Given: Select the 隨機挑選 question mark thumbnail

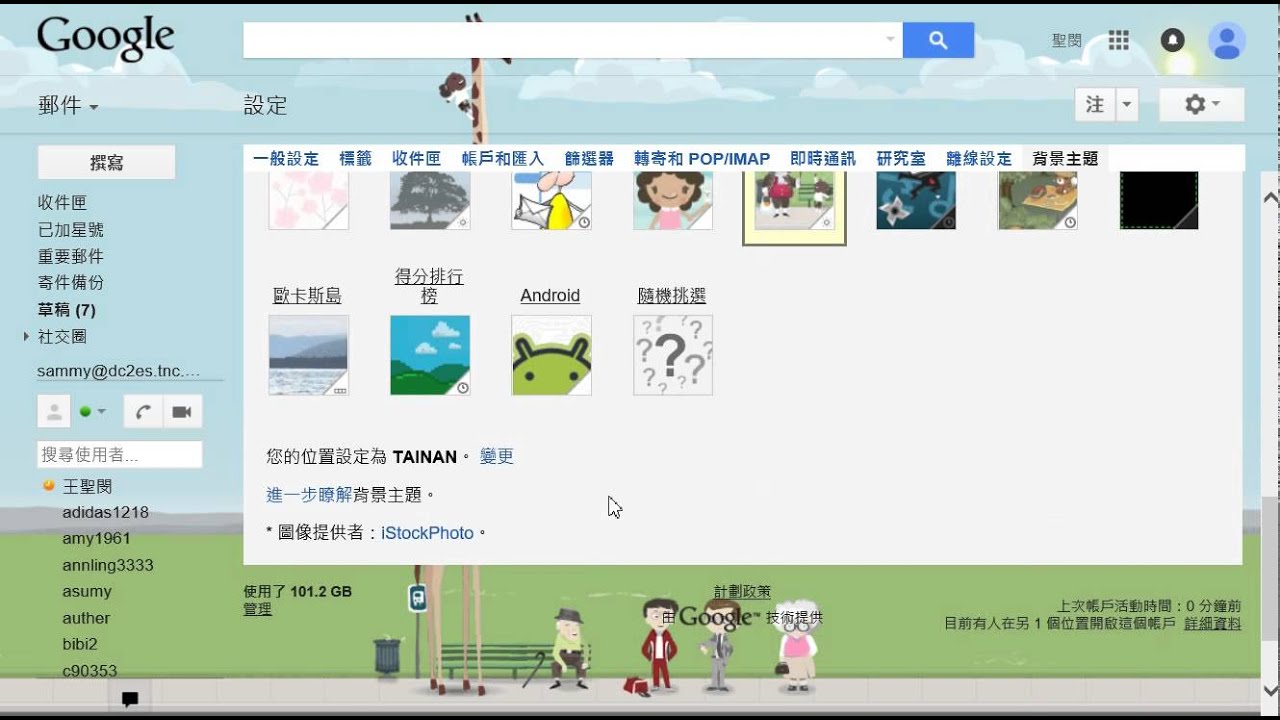Looking at the screenshot, I should [x=673, y=355].
